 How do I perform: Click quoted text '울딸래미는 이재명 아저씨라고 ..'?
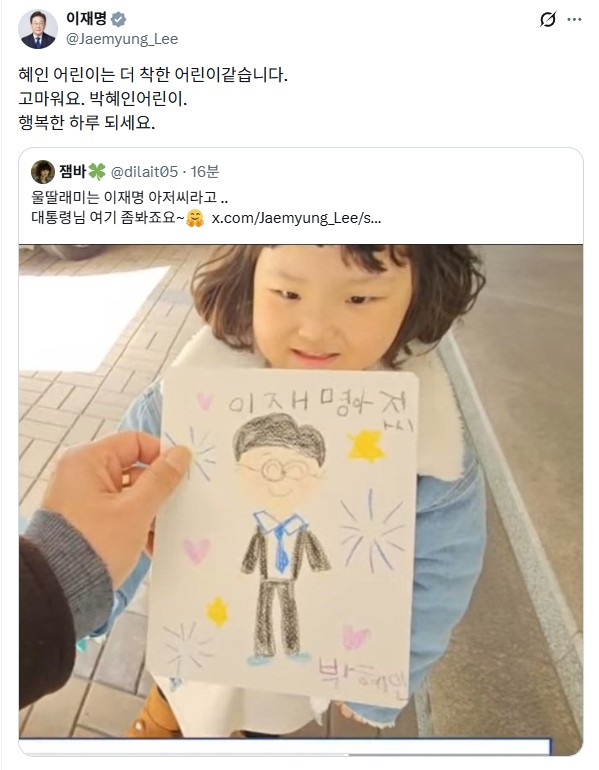click(130, 197)
